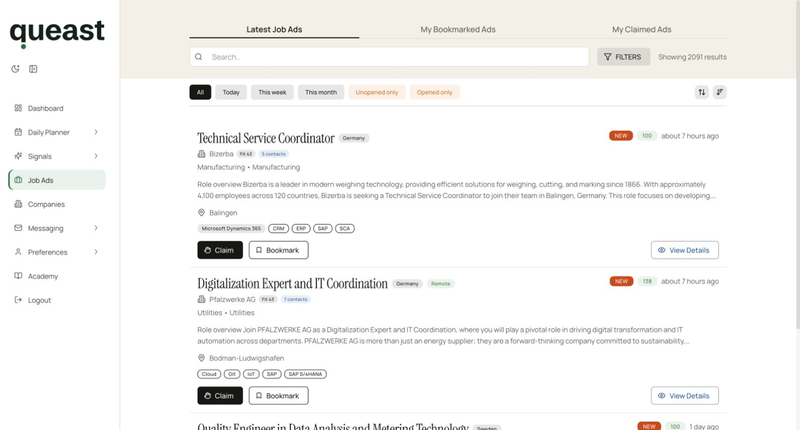800x430 pixels.
Task: Filter job ads by Today
Action: pyautogui.click(x=231, y=92)
